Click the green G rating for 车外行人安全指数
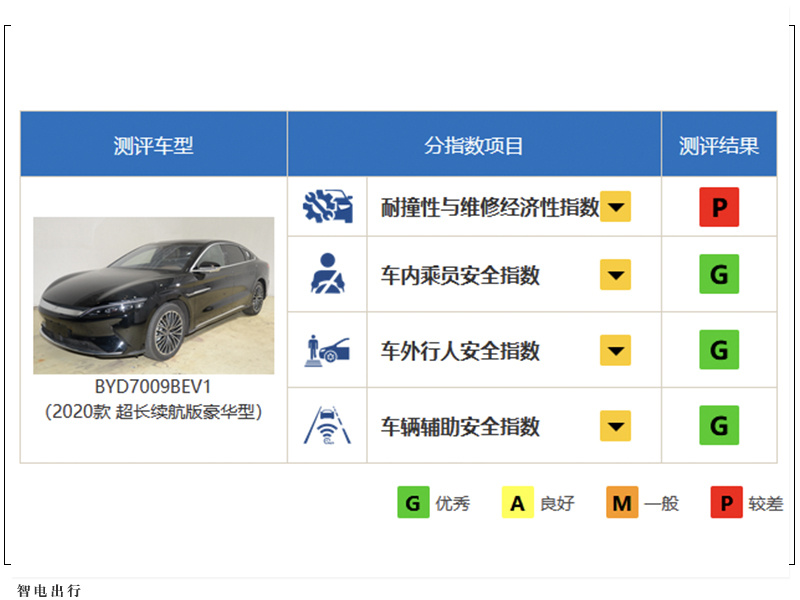Image resolution: width=800 pixels, height=600 pixels. [x=719, y=349]
